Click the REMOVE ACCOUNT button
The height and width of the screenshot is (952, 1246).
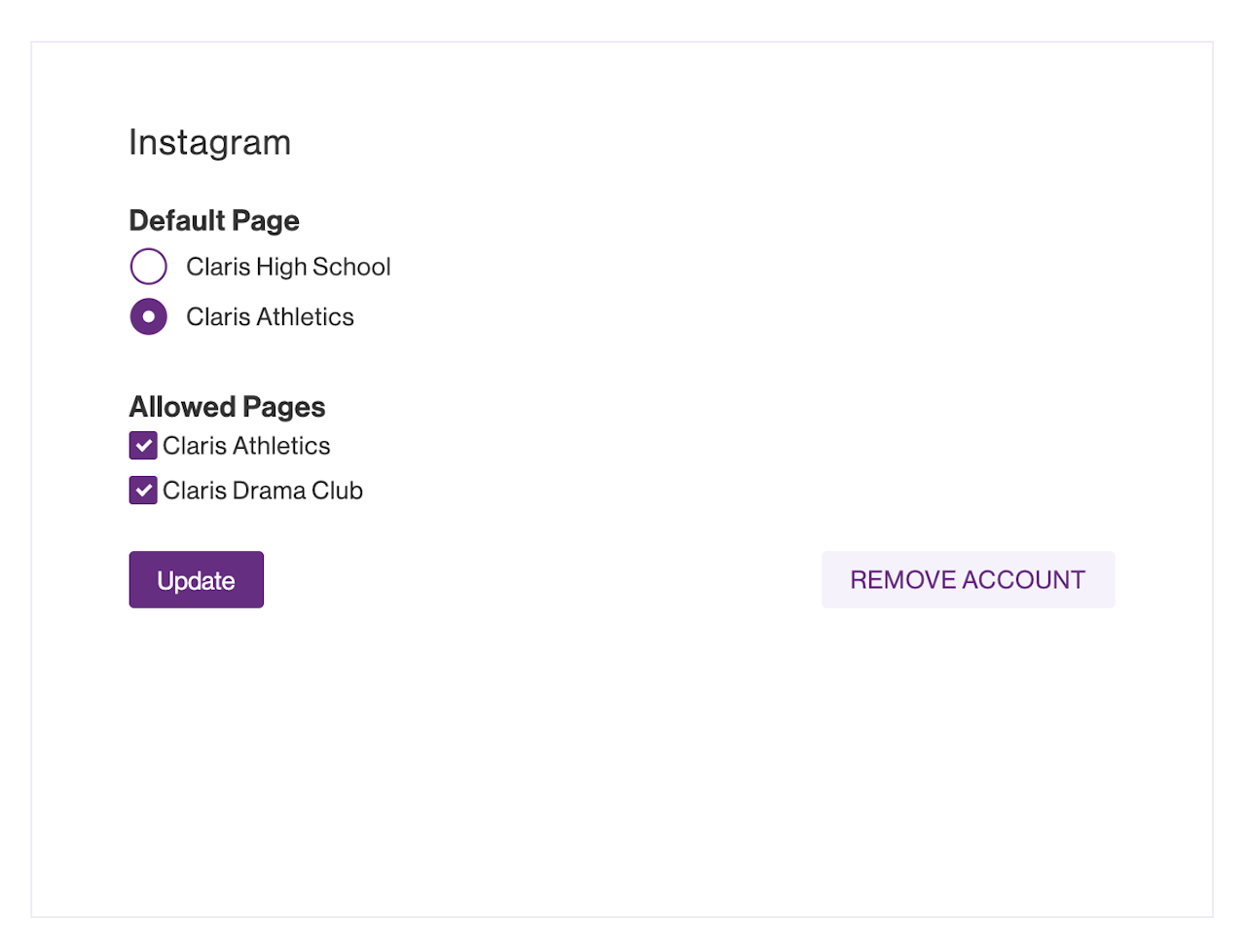coord(968,580)
